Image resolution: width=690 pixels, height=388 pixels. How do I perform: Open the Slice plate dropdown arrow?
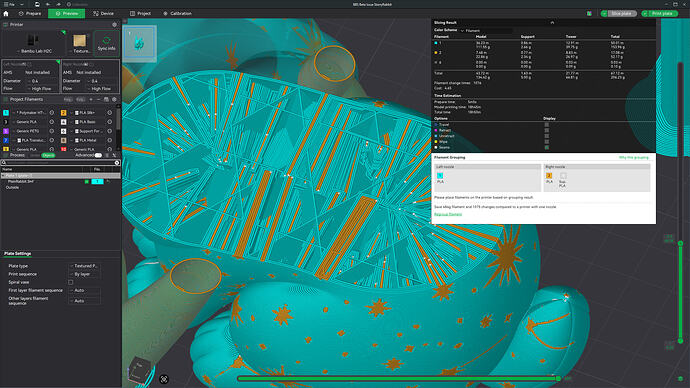coord(604,14)
